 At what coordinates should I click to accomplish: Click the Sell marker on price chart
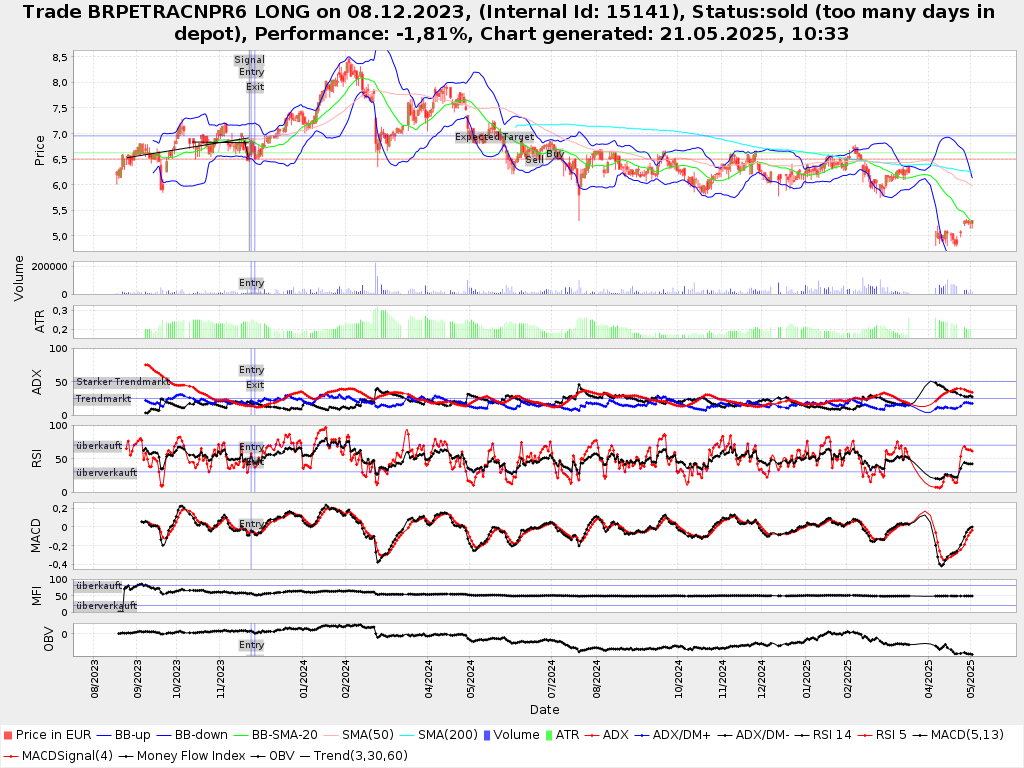(534, 159)
